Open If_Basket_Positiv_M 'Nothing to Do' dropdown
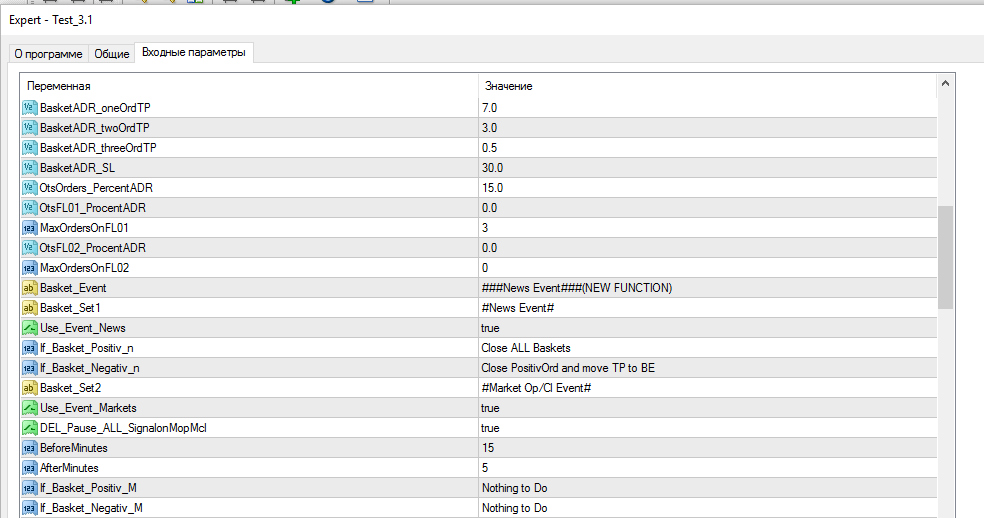This screenshot has height=518, width=984. click(707, 488)
